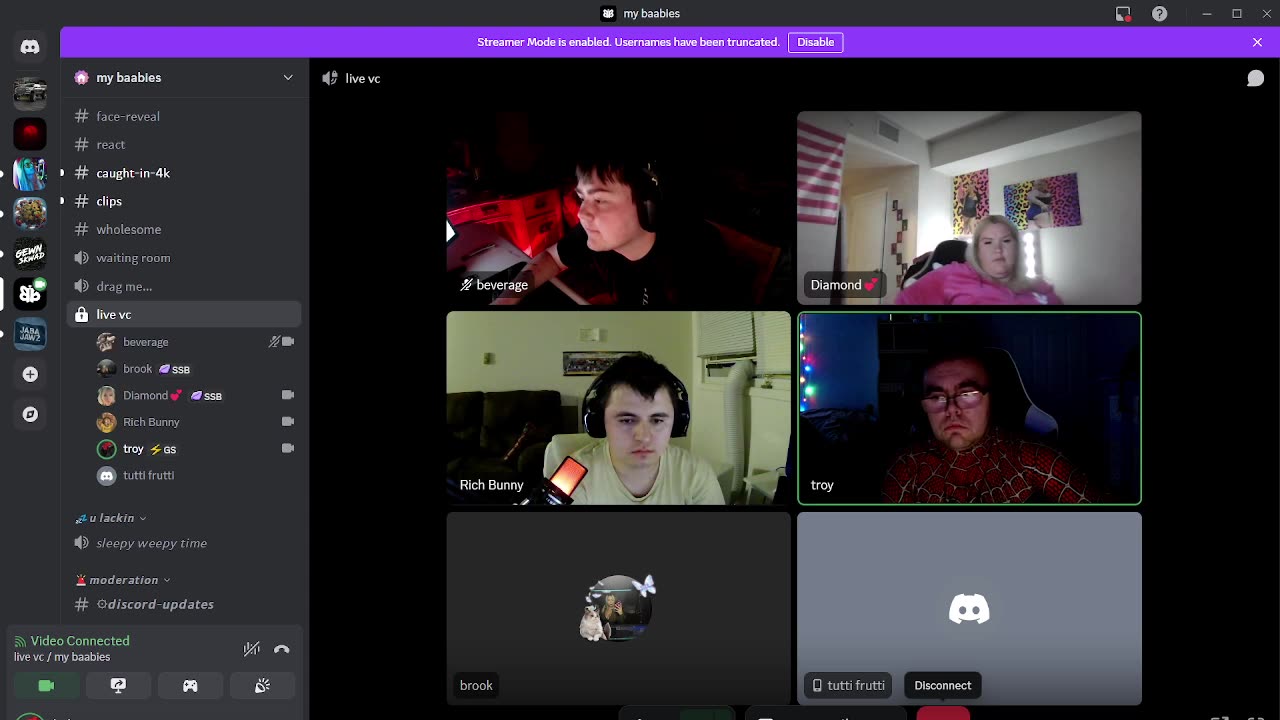Open Discover servers compass icon
The height and width of the screenshot is (720, 1280).
30,414
